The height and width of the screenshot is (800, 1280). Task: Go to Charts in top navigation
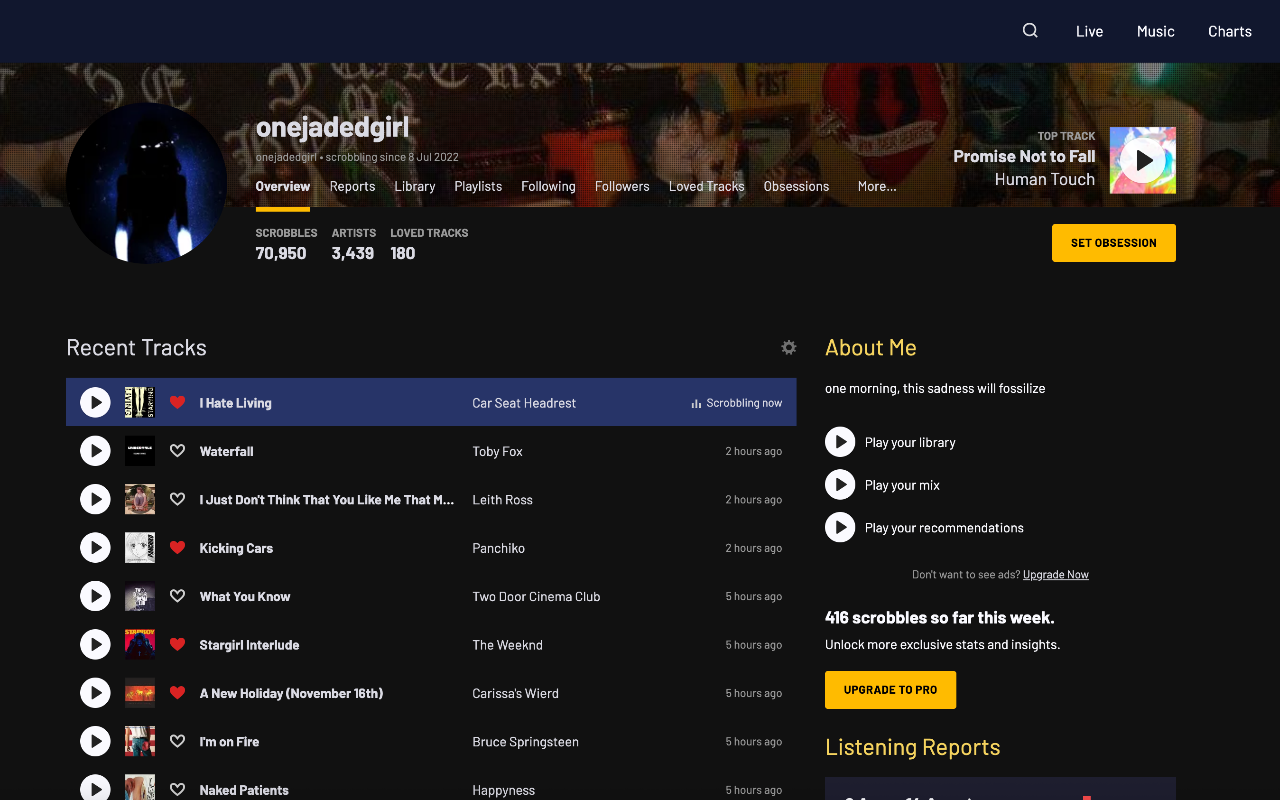tap(1230, 31)
